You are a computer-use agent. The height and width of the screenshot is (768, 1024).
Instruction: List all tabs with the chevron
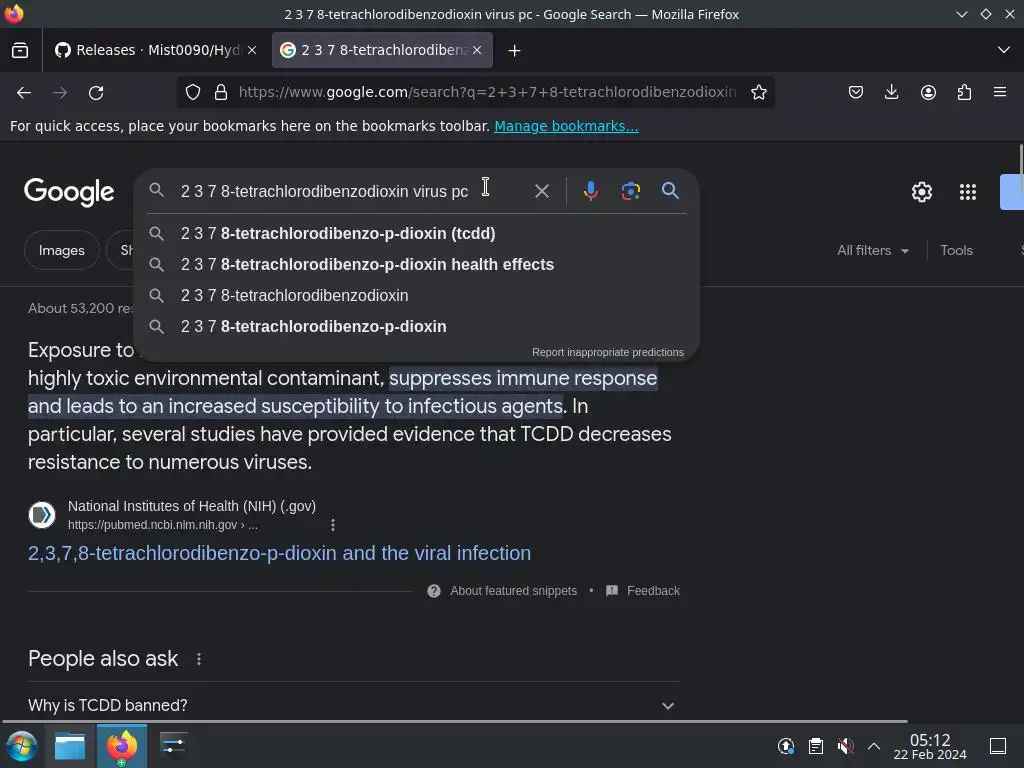(x=1004, y=50)
